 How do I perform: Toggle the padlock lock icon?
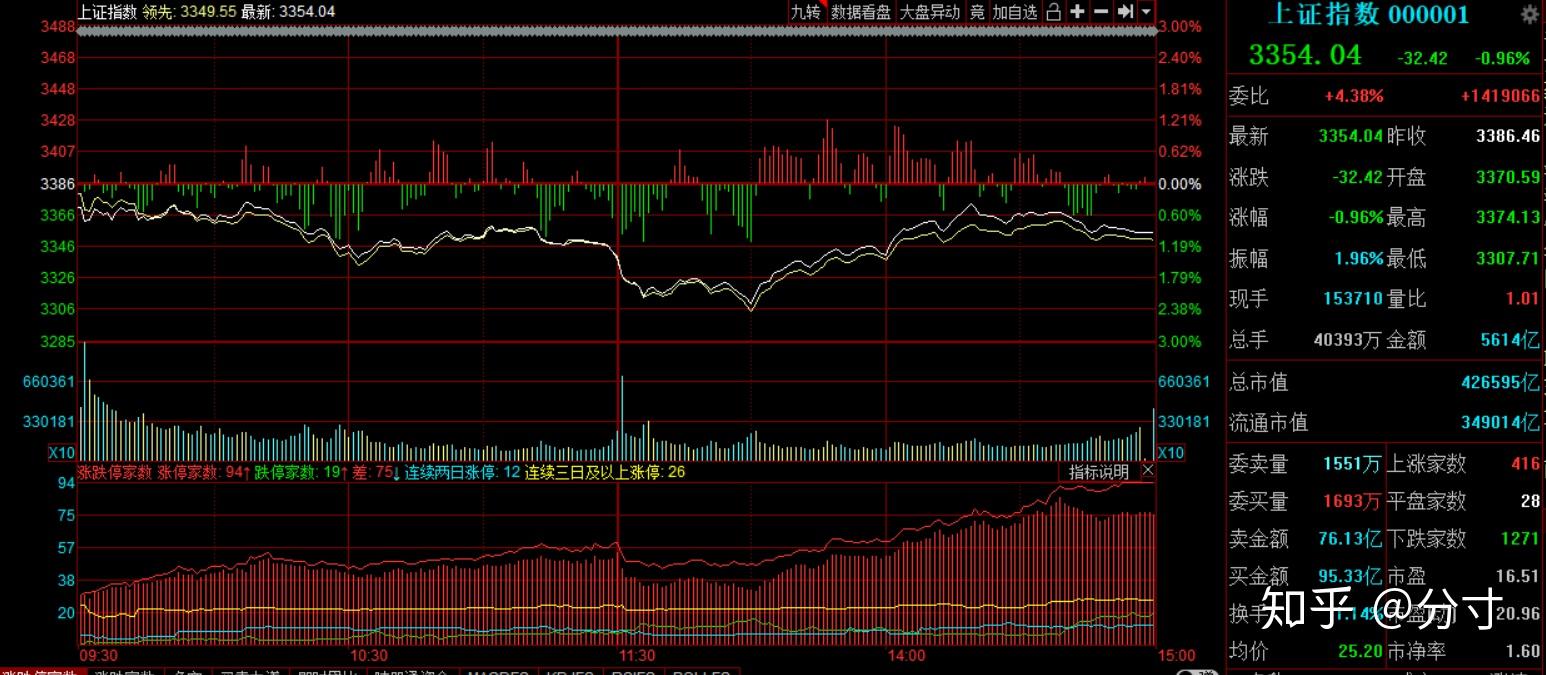1054,12
